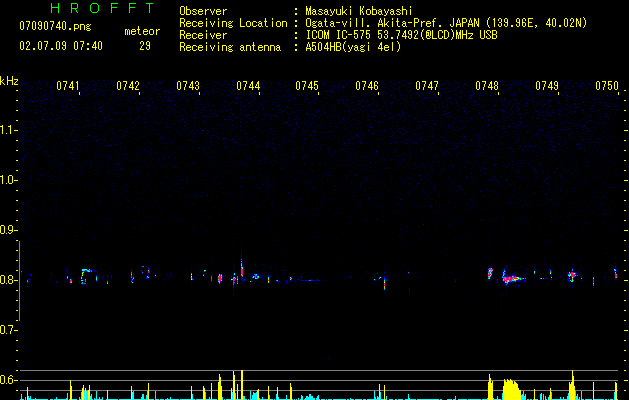Click the 0.6 kHz axis label
Screen dimensions: 629x400
[8, 380]
